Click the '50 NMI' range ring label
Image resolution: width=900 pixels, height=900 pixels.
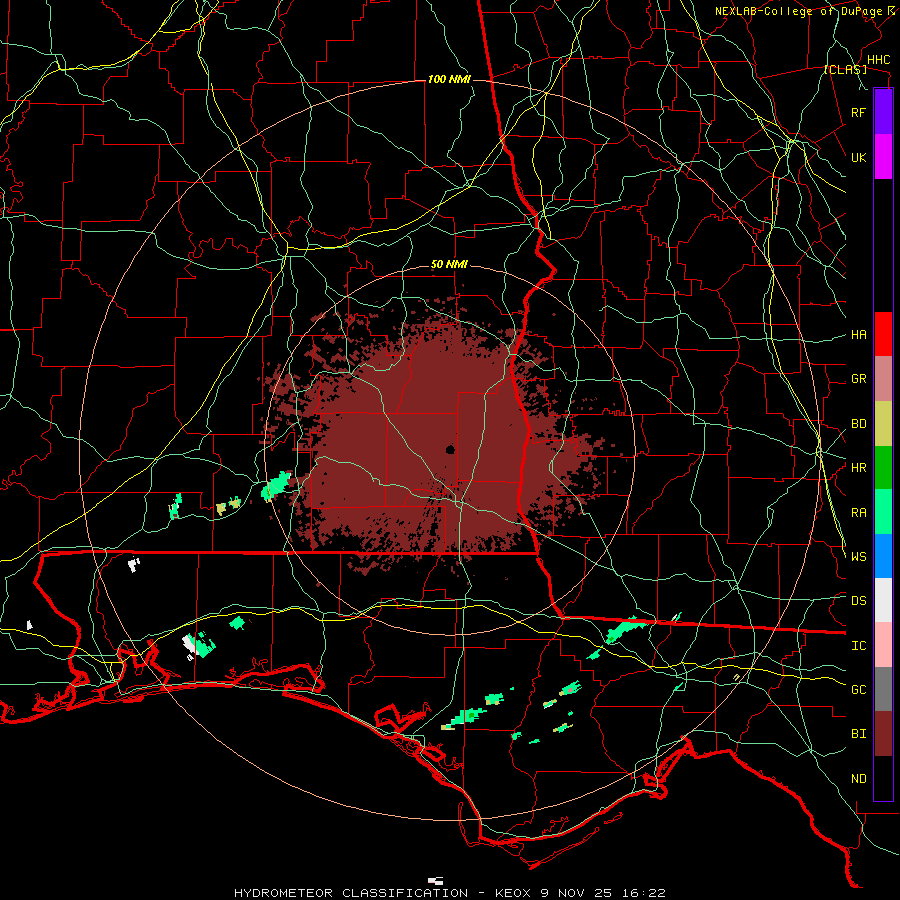449,265
